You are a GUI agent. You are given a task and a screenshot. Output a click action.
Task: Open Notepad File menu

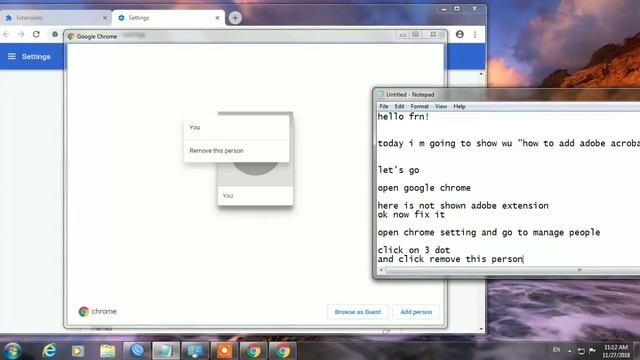point(384,107)
